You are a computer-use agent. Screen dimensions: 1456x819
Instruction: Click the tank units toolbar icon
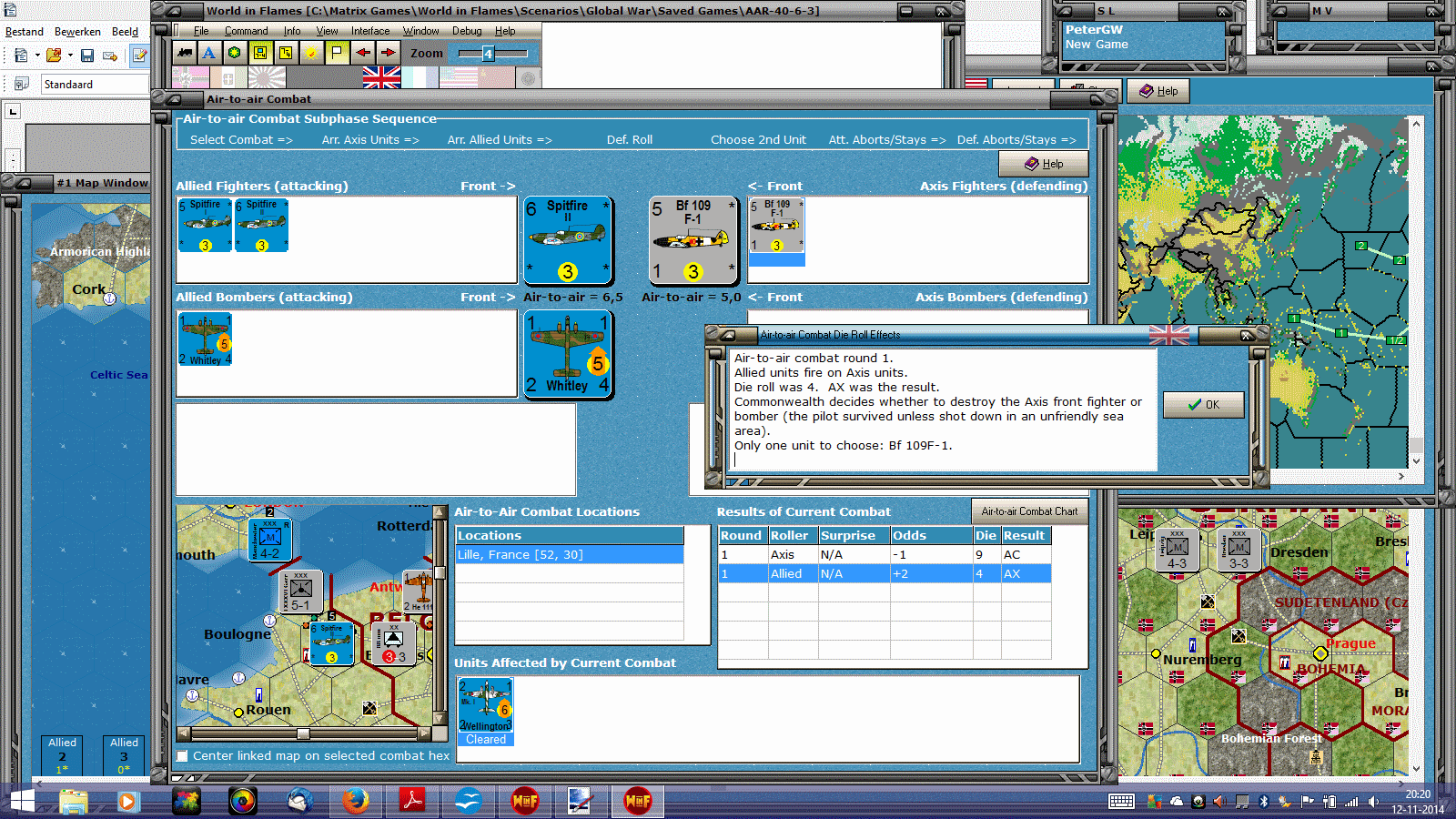(x=185, y=53)
